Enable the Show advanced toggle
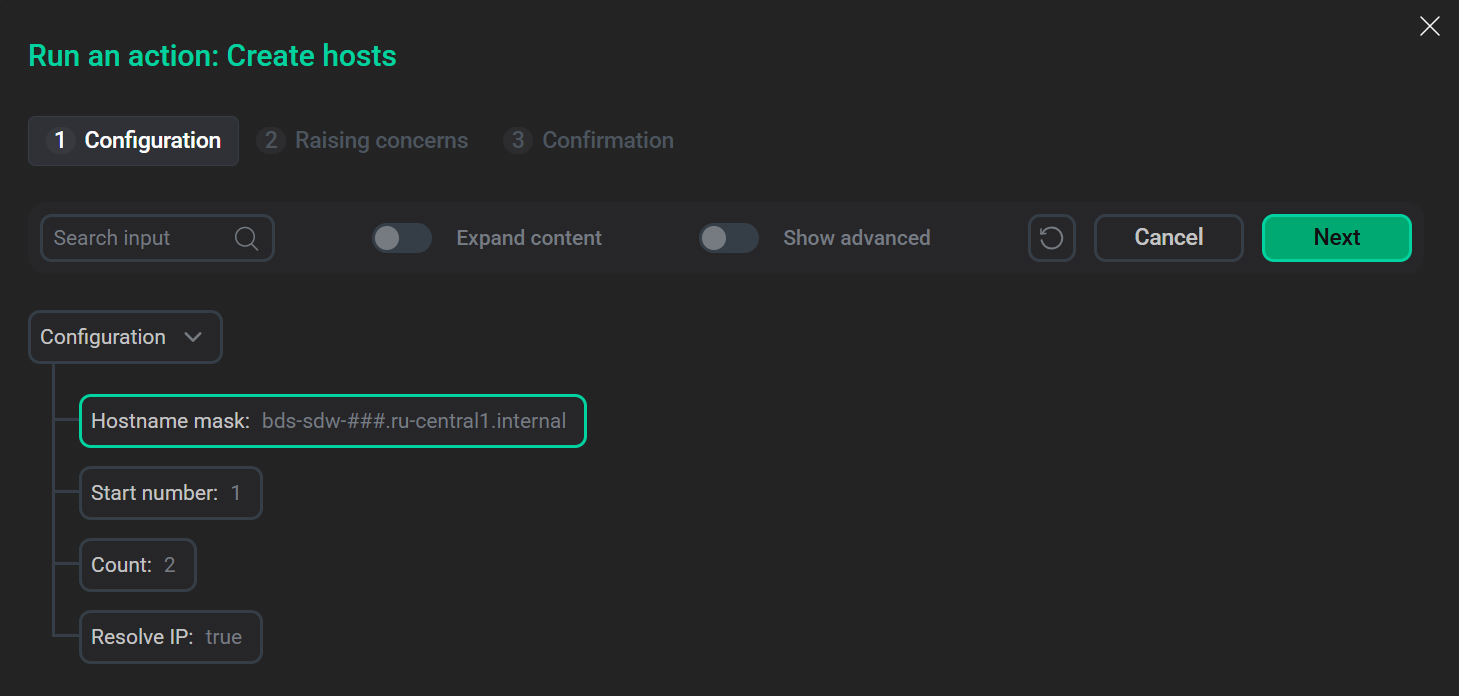 728,238
